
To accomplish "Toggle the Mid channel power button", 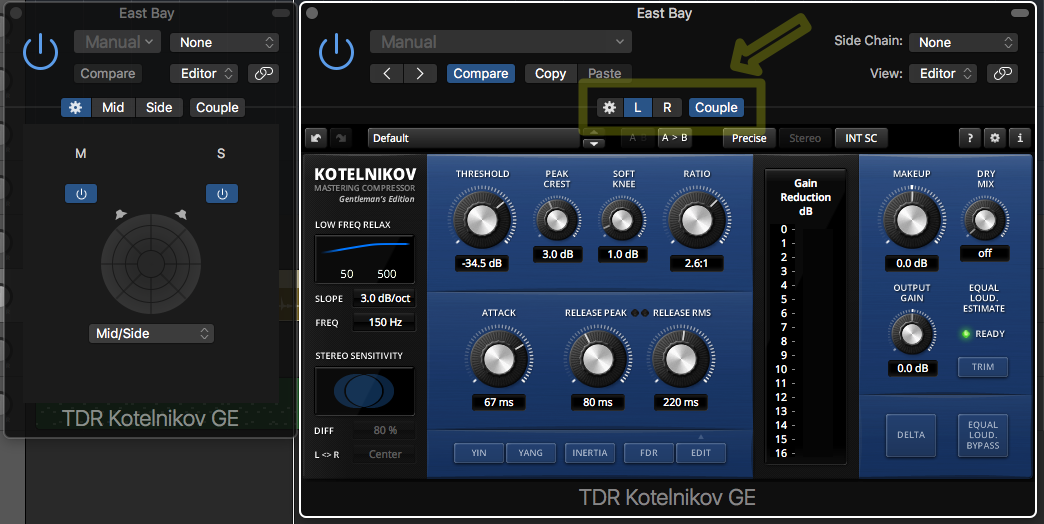I will click(x=81, y=194).
